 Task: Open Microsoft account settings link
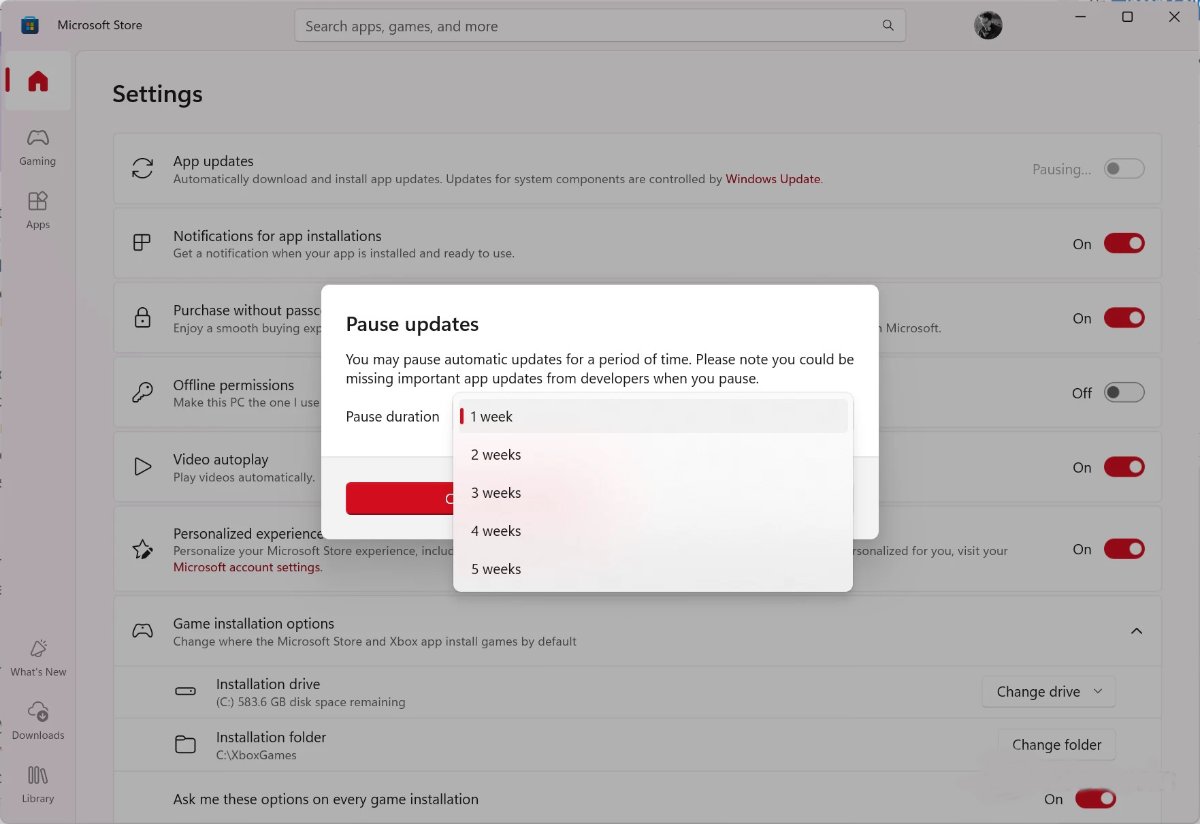[247, 567]
